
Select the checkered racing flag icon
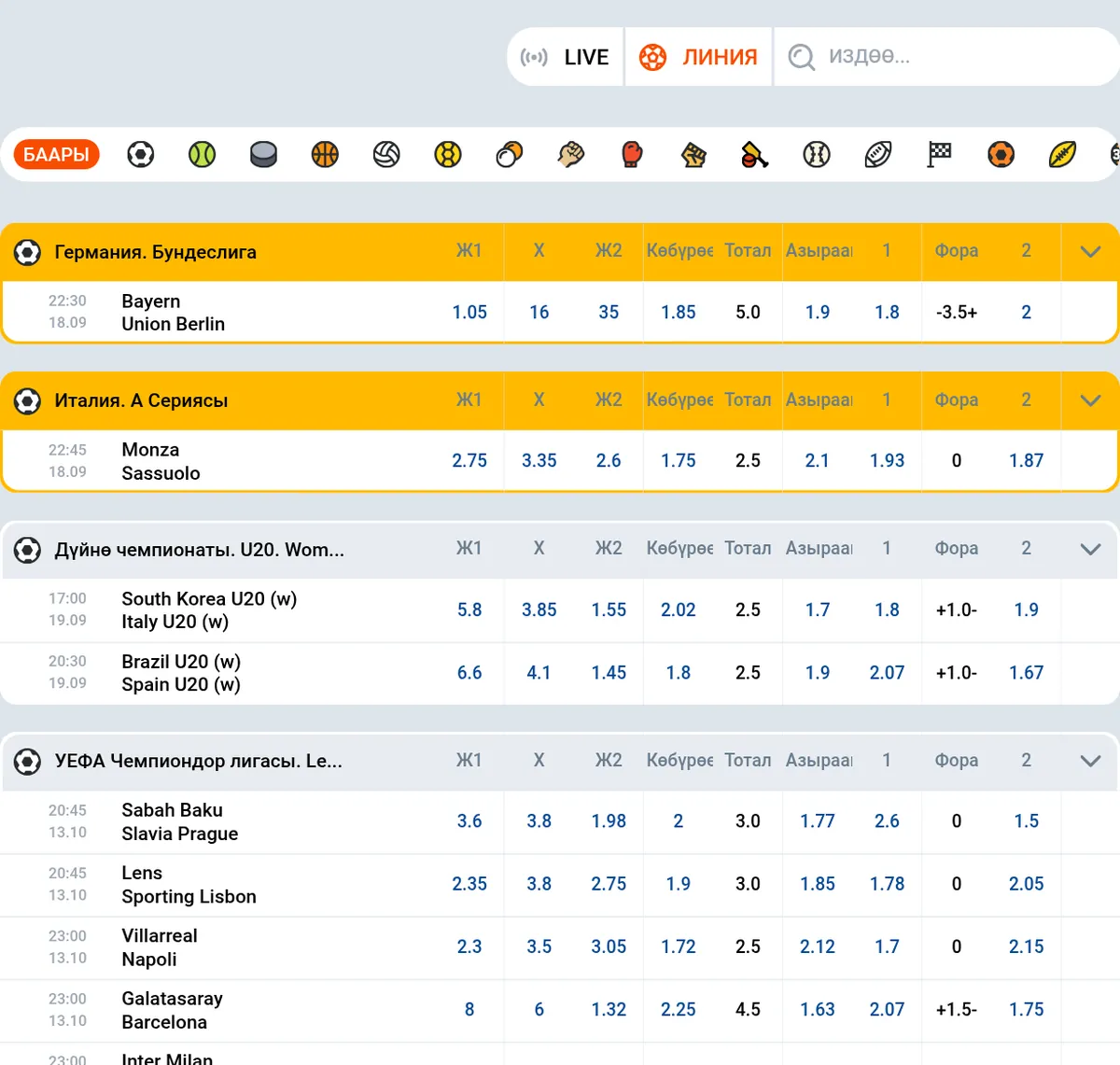[939, 154]
